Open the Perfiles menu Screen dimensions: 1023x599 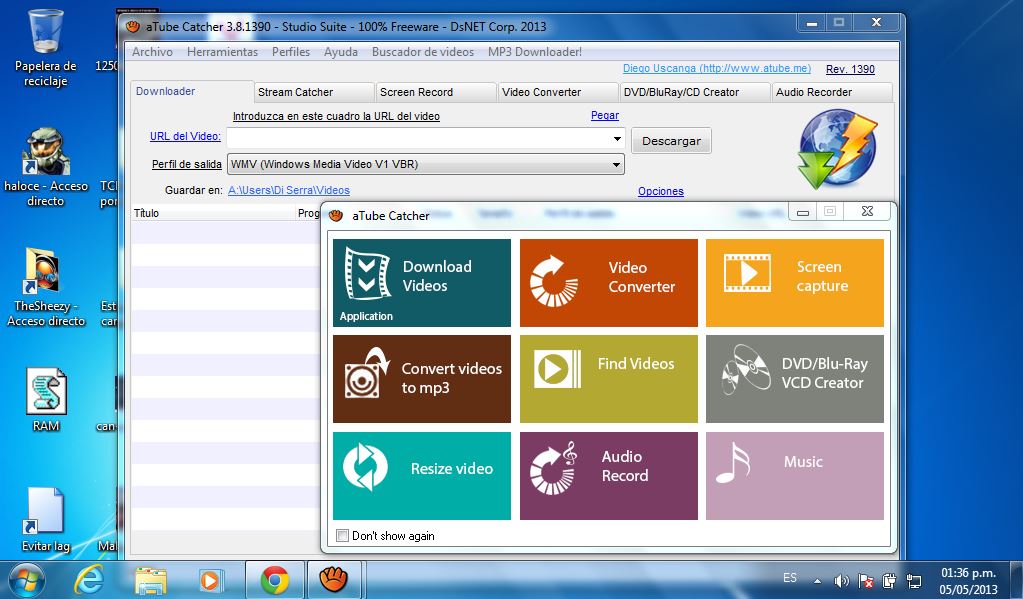tap(291, 52)
